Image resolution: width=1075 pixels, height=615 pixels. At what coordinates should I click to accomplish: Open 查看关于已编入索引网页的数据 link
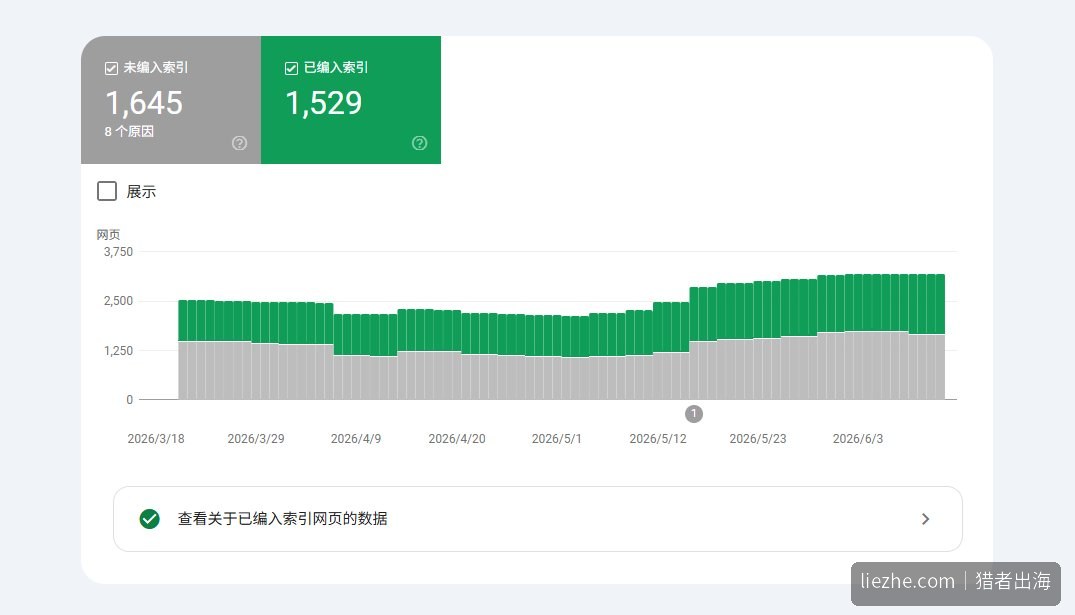coord(538,519)
